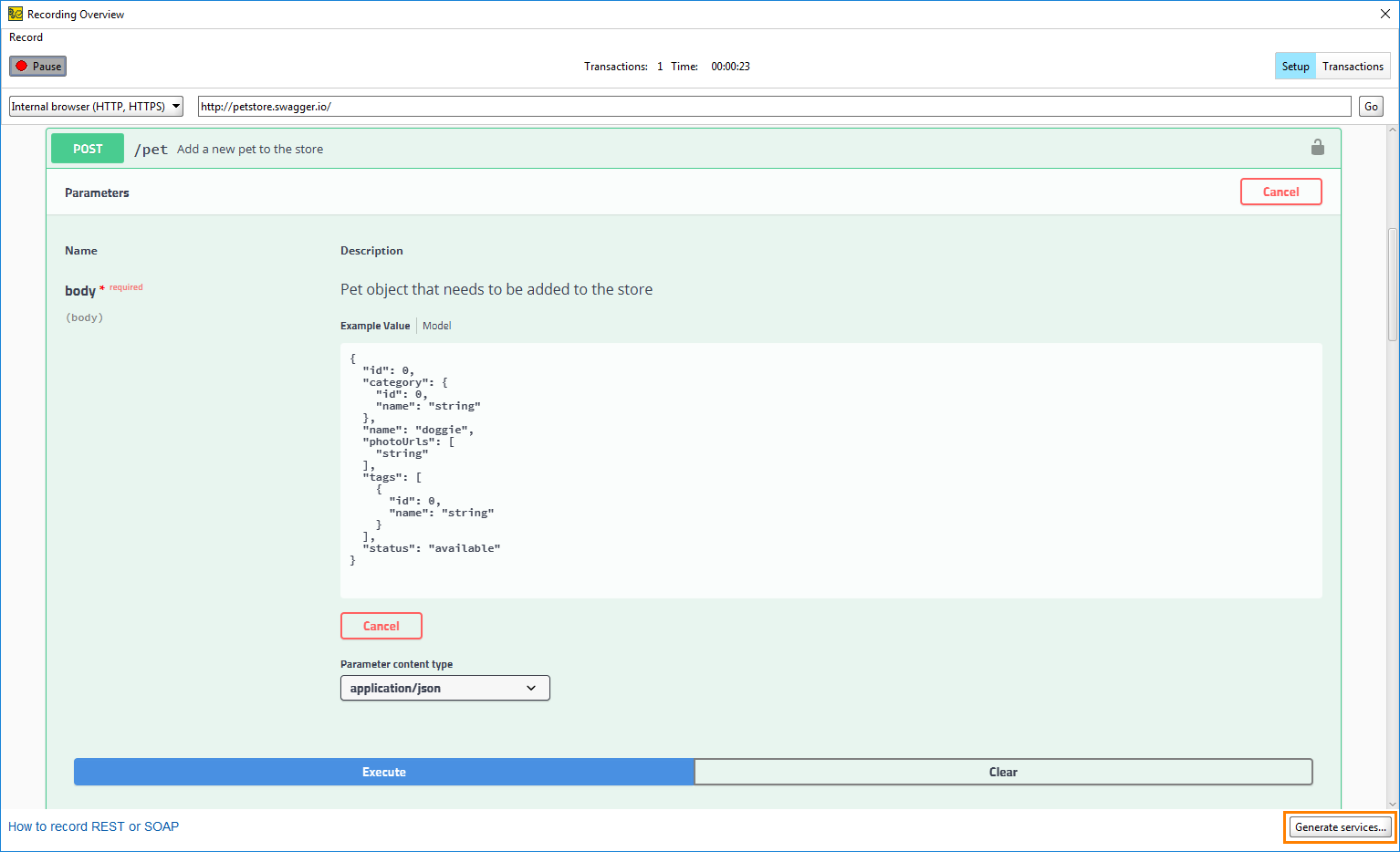Open Generate services dialog

click(1339, 826)
